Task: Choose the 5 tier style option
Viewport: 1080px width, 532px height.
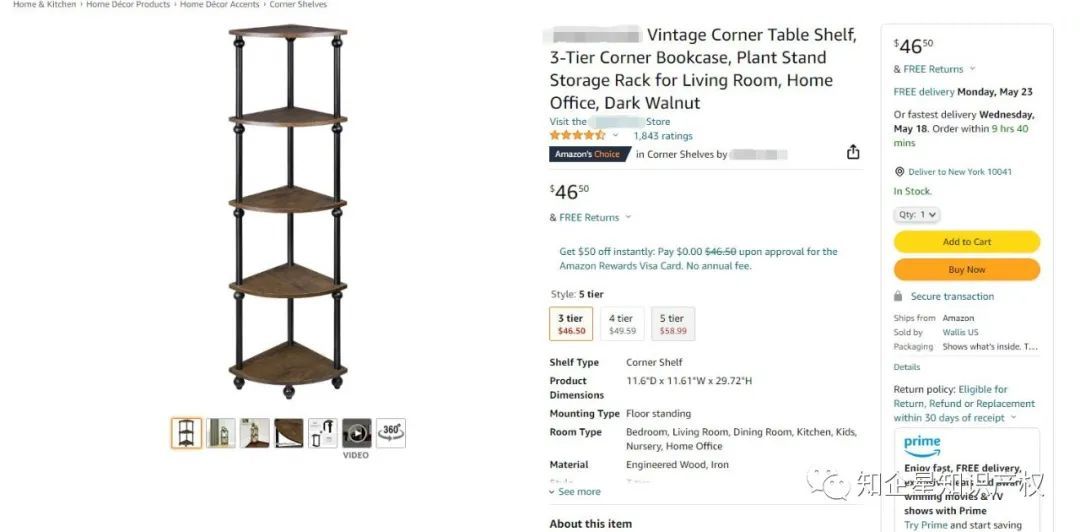Action: [673, 324]
